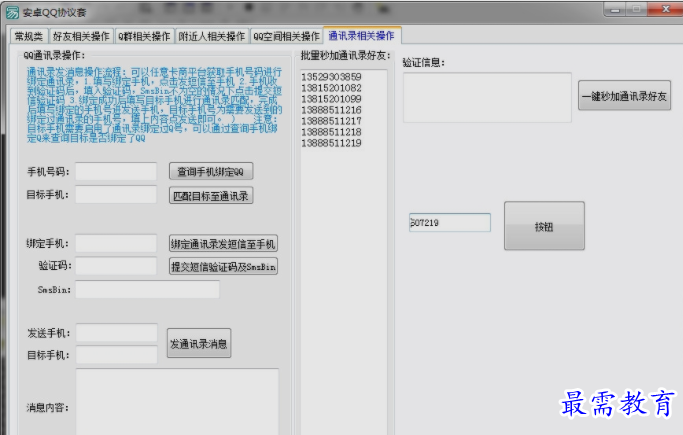Click 一键秒加通讯录好友 button
683x435 pixels.
point(625,96)
